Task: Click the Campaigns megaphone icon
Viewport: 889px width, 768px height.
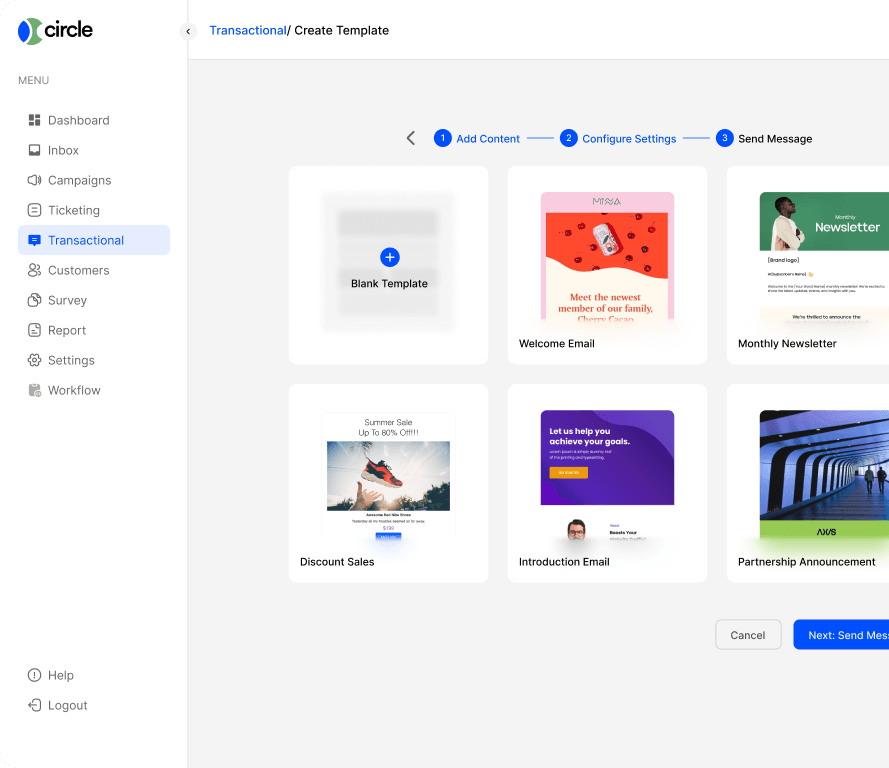Action: coord(35,180)
